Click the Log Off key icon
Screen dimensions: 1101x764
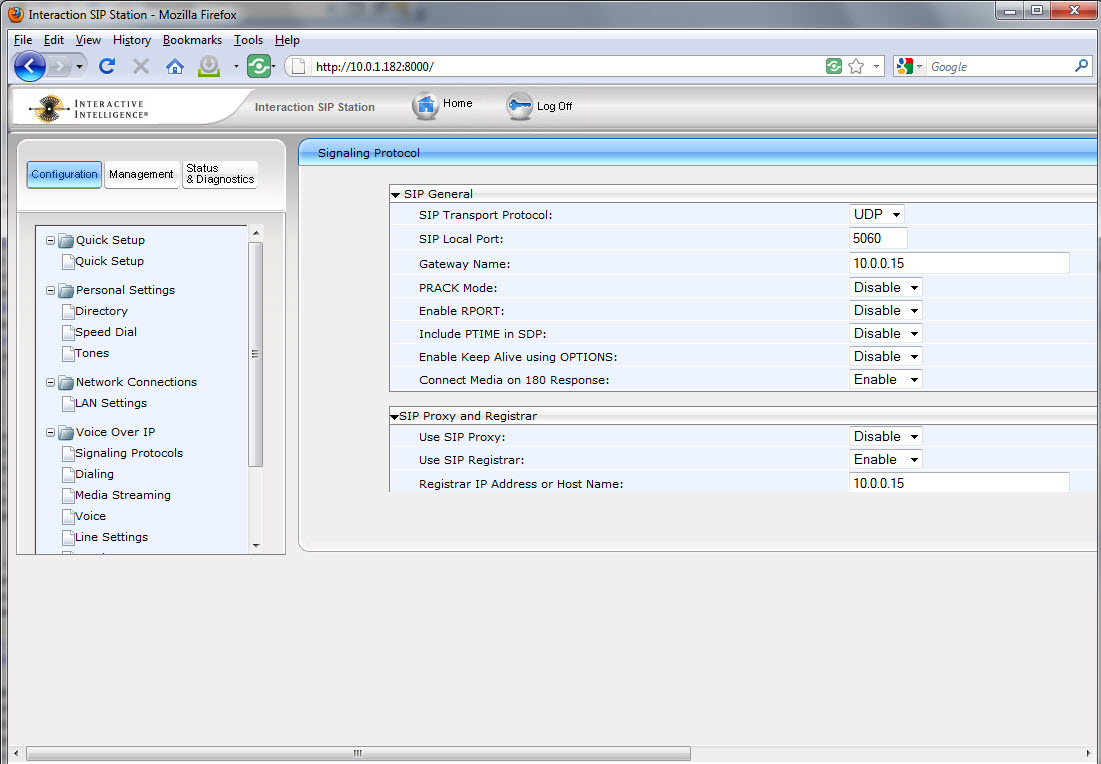point(519,106)
